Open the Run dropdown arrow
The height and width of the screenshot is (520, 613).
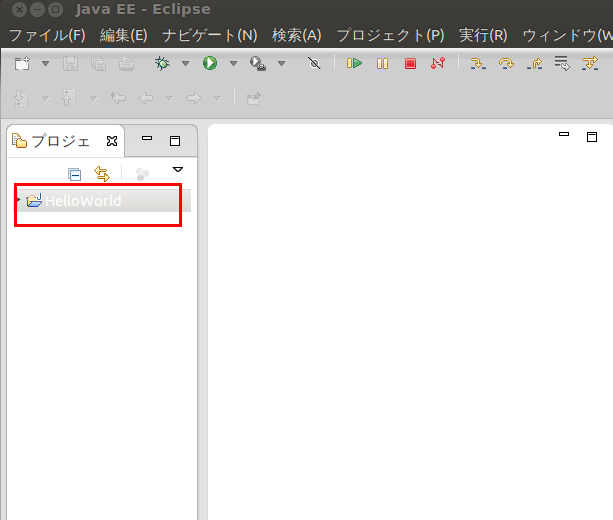click(x=233, y=63)
